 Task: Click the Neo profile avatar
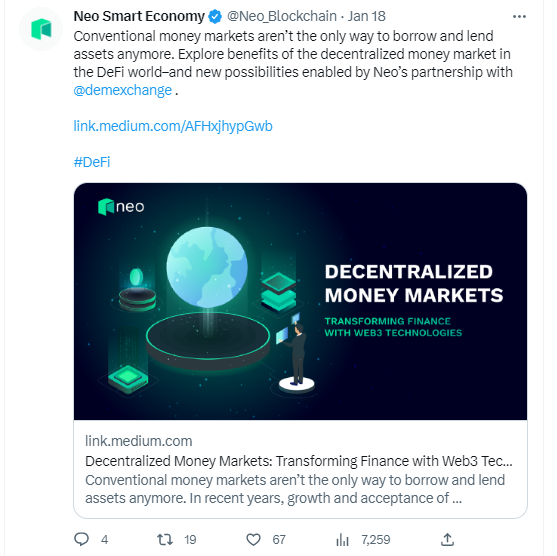pyautogui.click(x=41, y=29)
